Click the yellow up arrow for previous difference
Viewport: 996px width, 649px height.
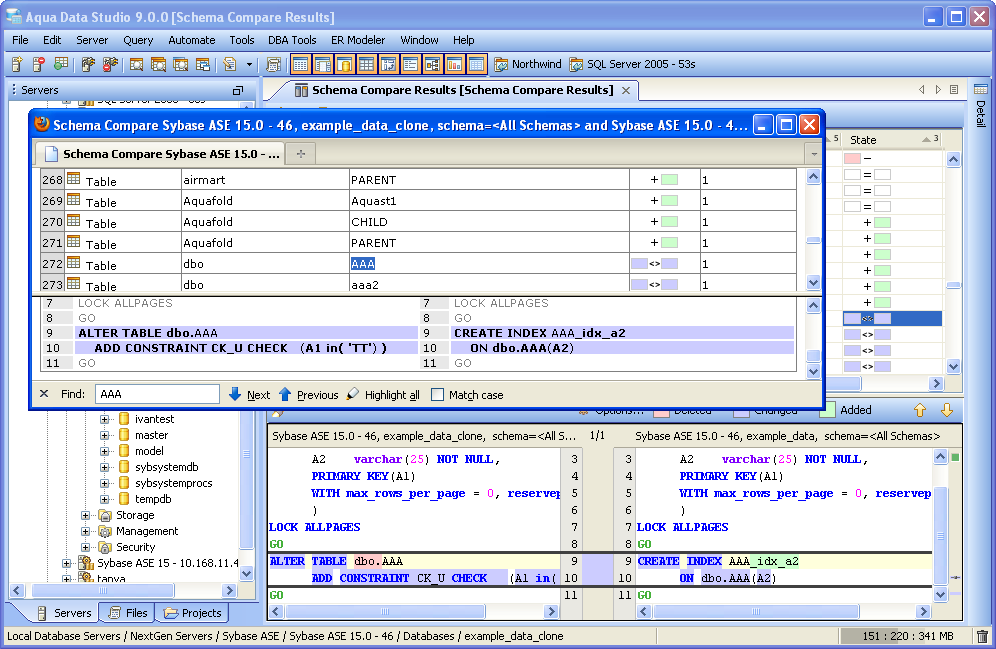(x=920, y=410)
